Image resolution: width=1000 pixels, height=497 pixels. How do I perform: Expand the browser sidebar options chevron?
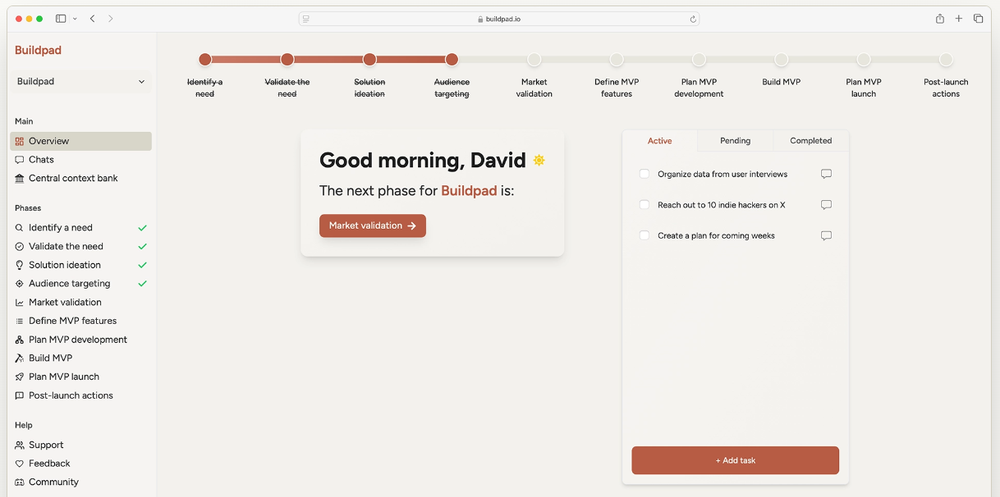[75, 19]
